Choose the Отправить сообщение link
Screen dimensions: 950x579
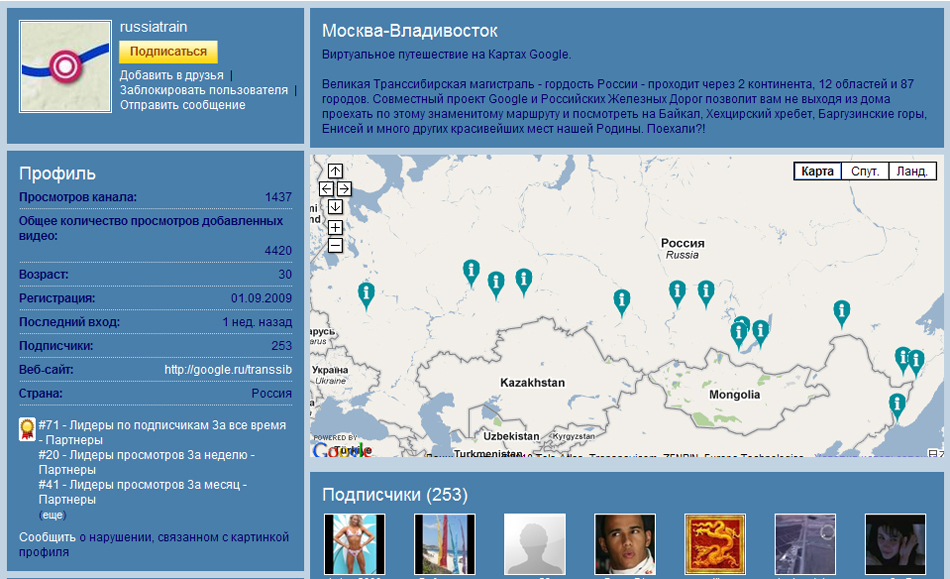[182, 105]
